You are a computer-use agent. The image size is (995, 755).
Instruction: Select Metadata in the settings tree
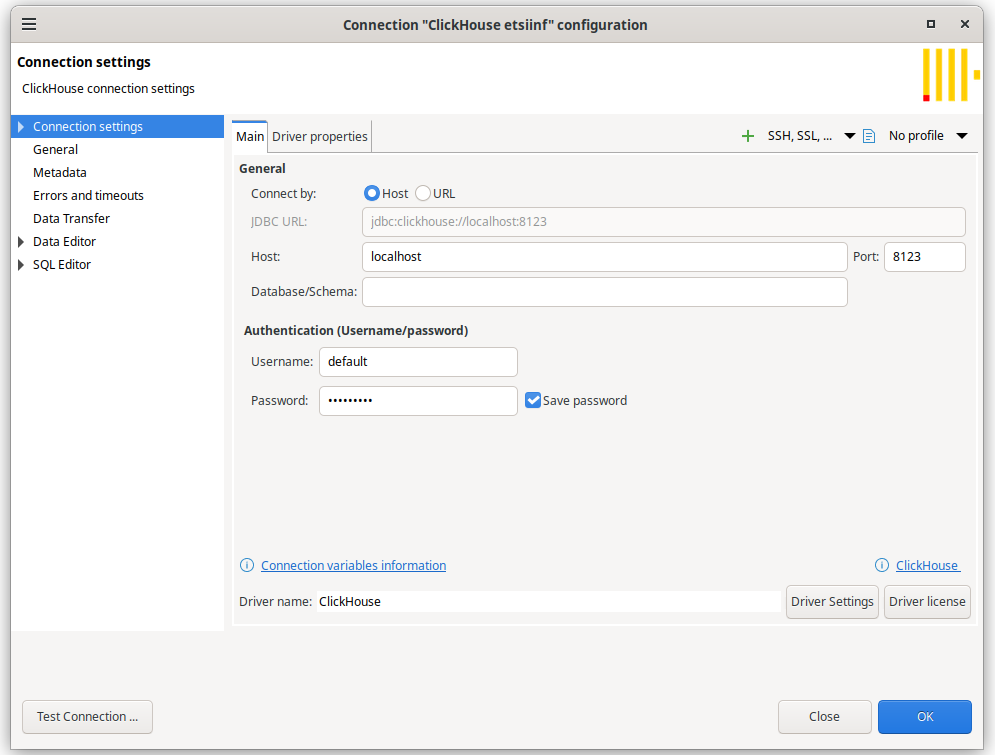pyautogui.click(x=60, y=173)
